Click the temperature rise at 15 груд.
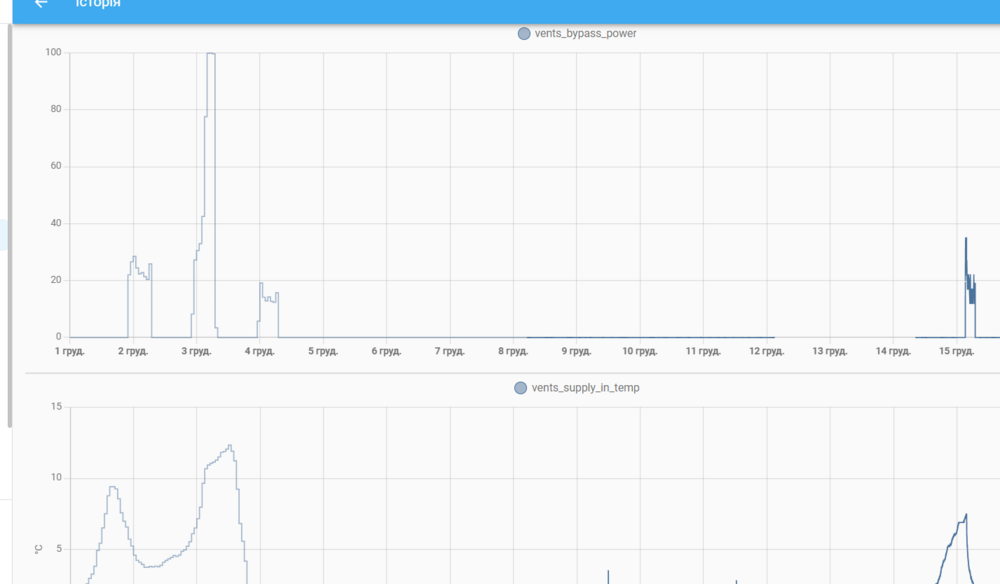 pos(957,548)
